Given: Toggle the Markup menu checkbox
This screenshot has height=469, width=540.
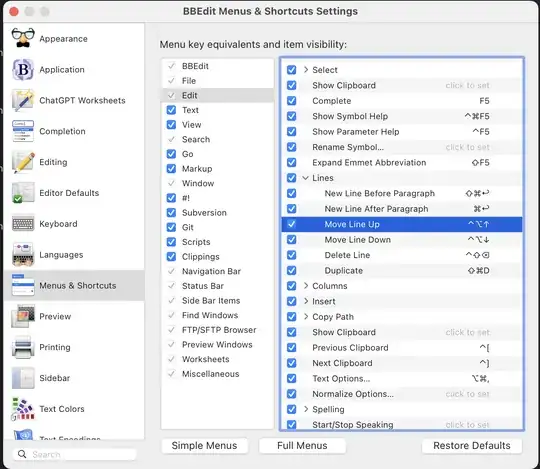Looking at the screenshot, I should click(x=171, y=169).
